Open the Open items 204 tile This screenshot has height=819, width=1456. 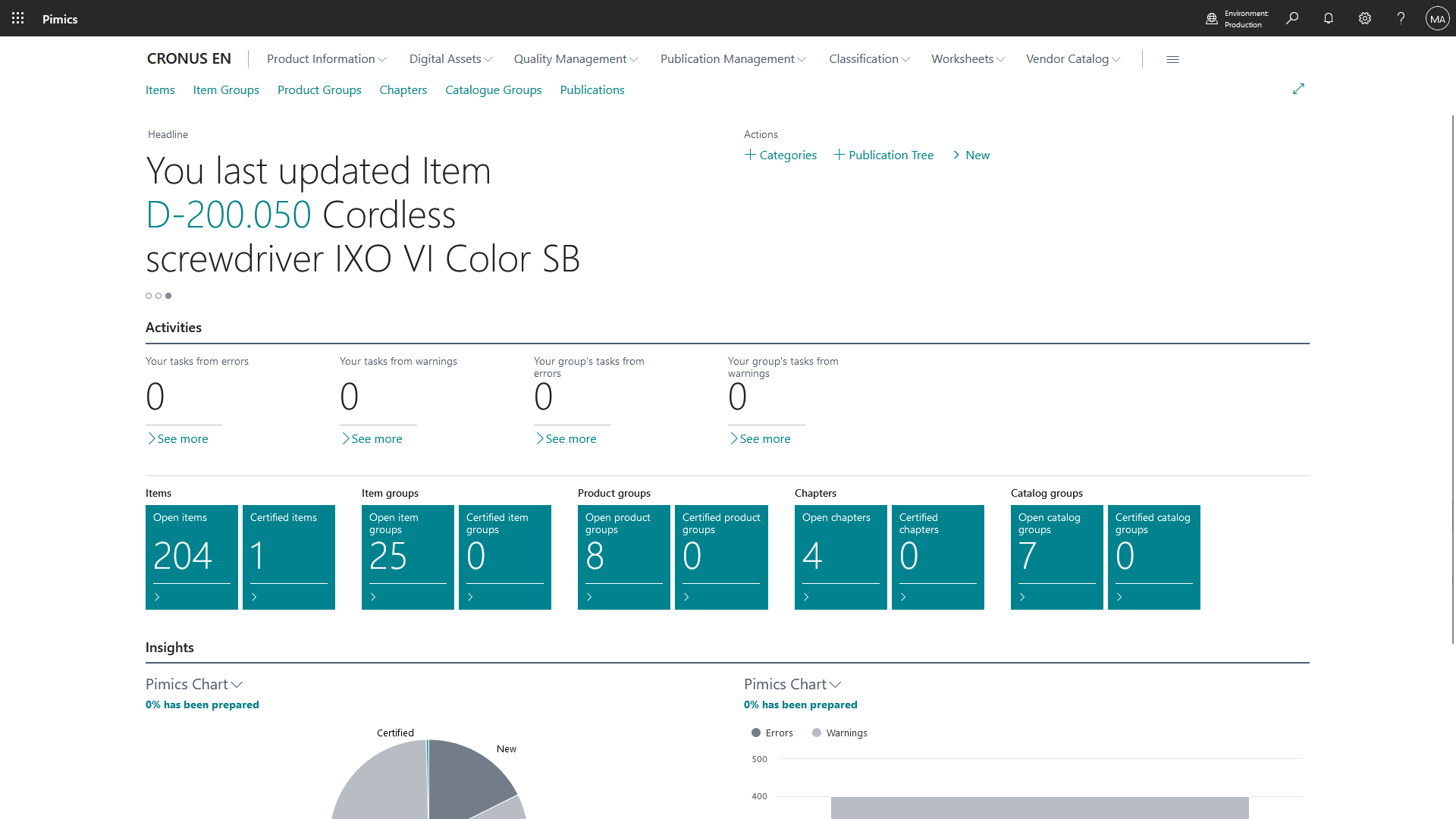tap(192, 557)
